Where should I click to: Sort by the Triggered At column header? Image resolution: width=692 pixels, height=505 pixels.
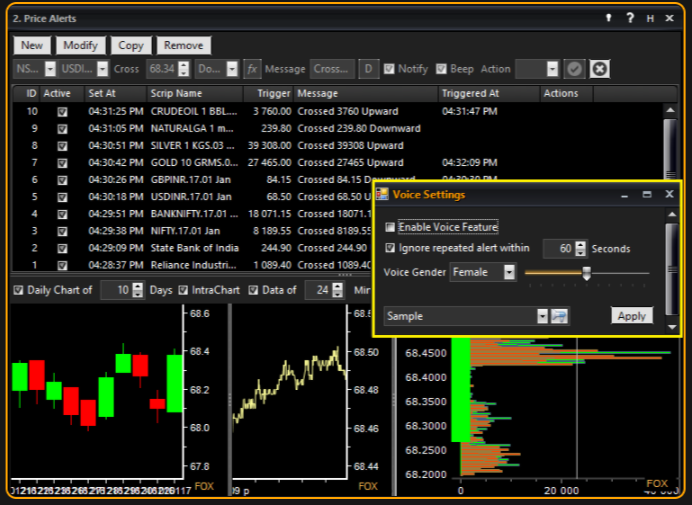[x=489, y=94]
